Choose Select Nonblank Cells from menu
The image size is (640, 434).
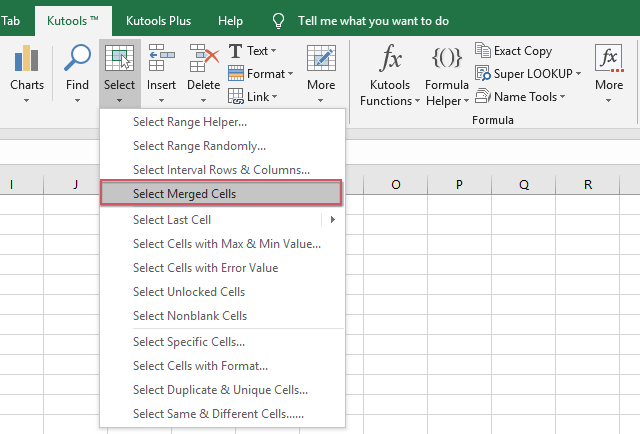(190, 316)
